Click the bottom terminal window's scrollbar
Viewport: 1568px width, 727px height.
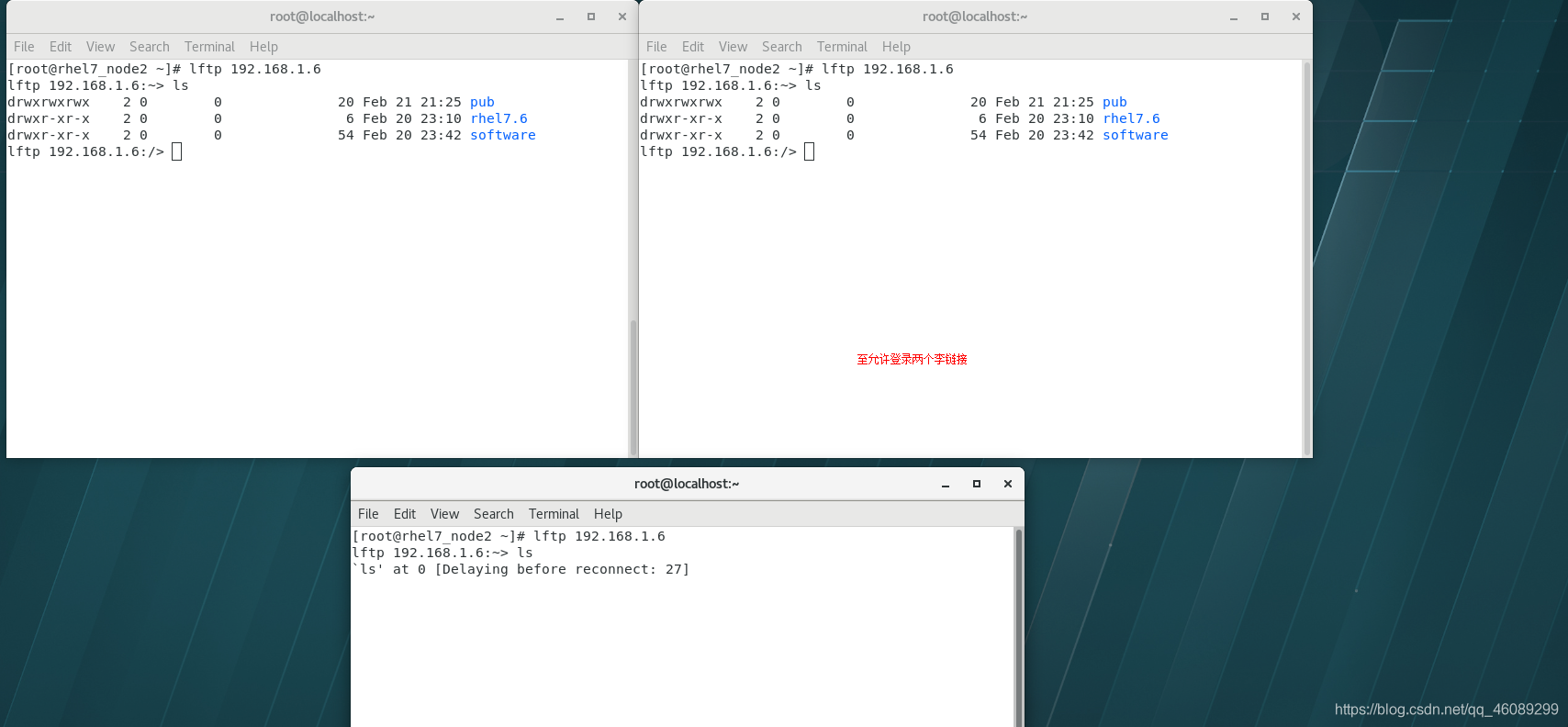point(1018,627)
